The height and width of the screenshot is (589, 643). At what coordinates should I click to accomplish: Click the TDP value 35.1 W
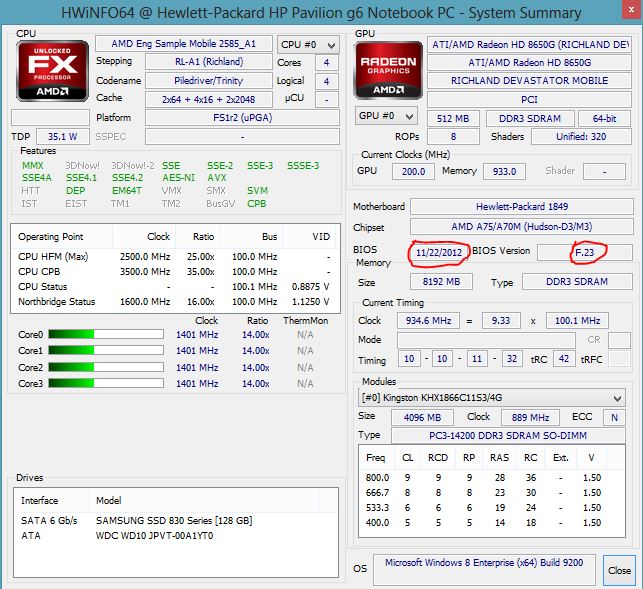coord(63,137)
